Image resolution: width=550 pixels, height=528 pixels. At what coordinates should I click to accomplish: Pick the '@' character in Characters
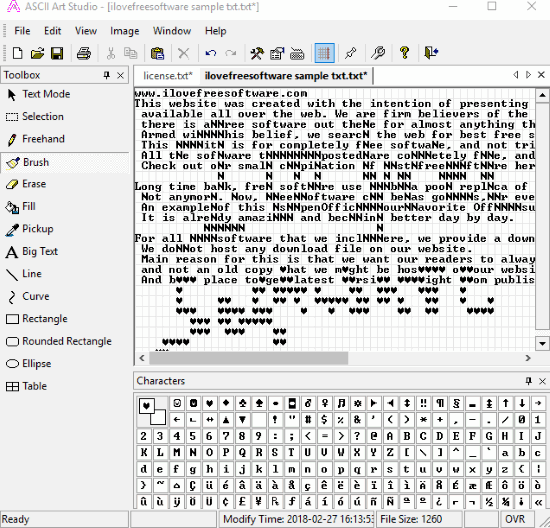click(374, 436)
